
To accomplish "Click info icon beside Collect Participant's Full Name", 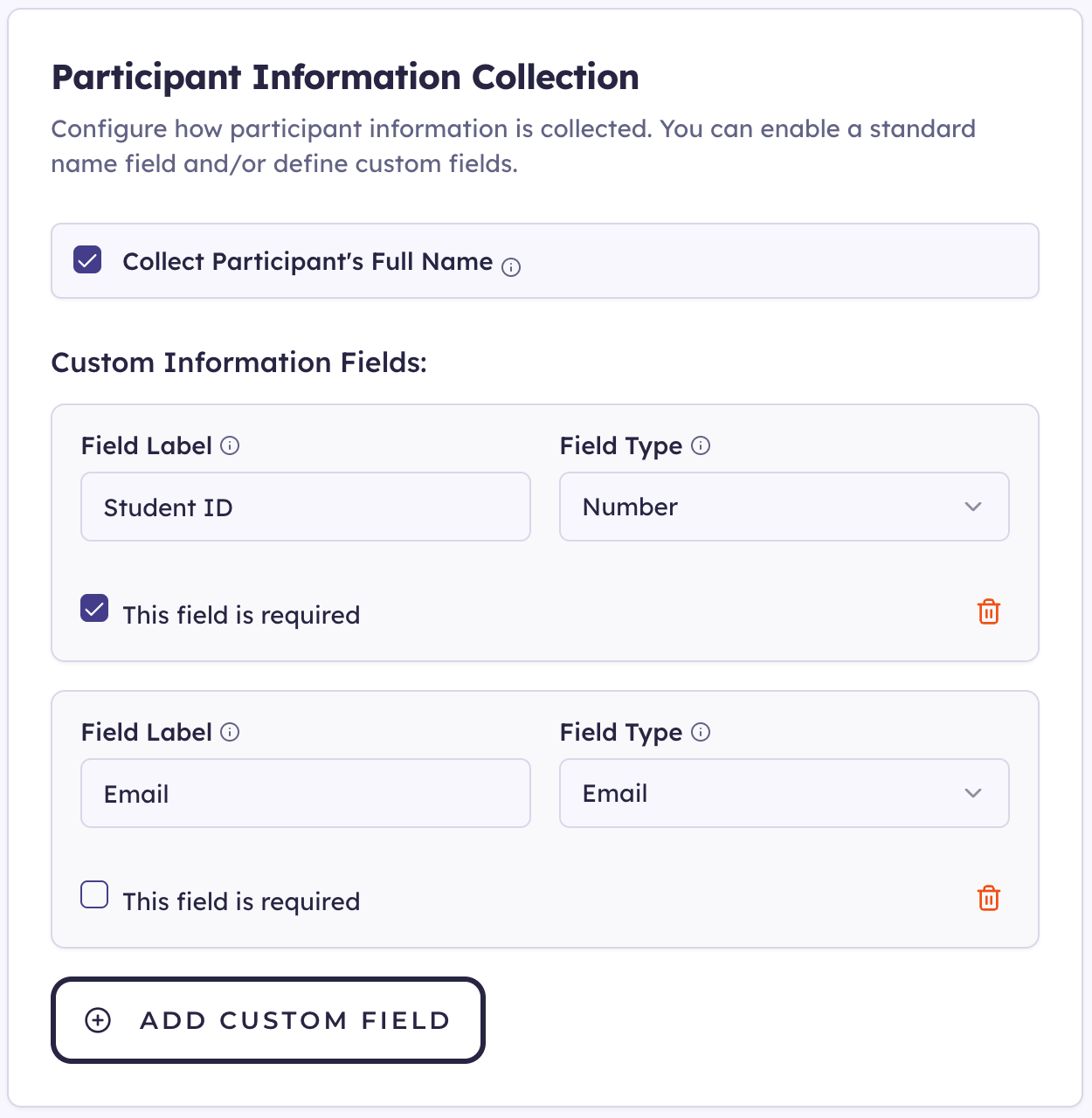I will [x=511, y=267].
